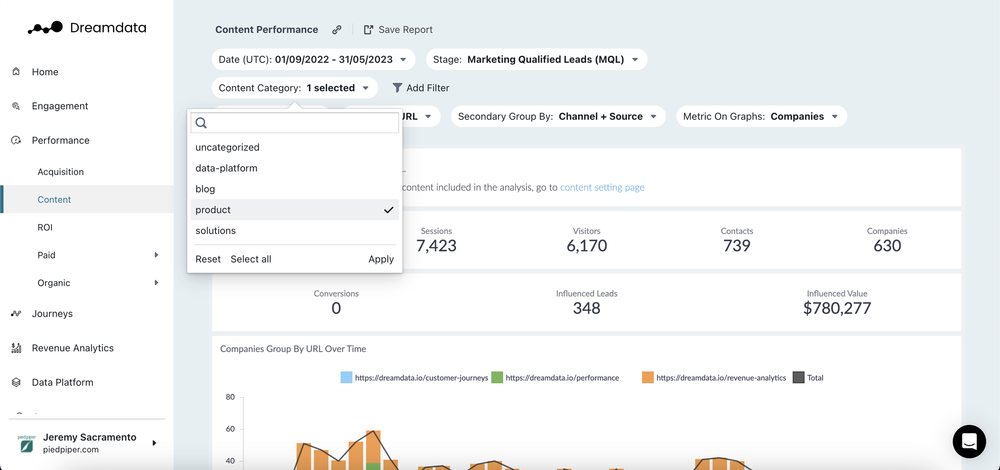1000x470 pixels.
Task: Toggle revenue-analytics legend orange swatch
Action: click(648, 378)
